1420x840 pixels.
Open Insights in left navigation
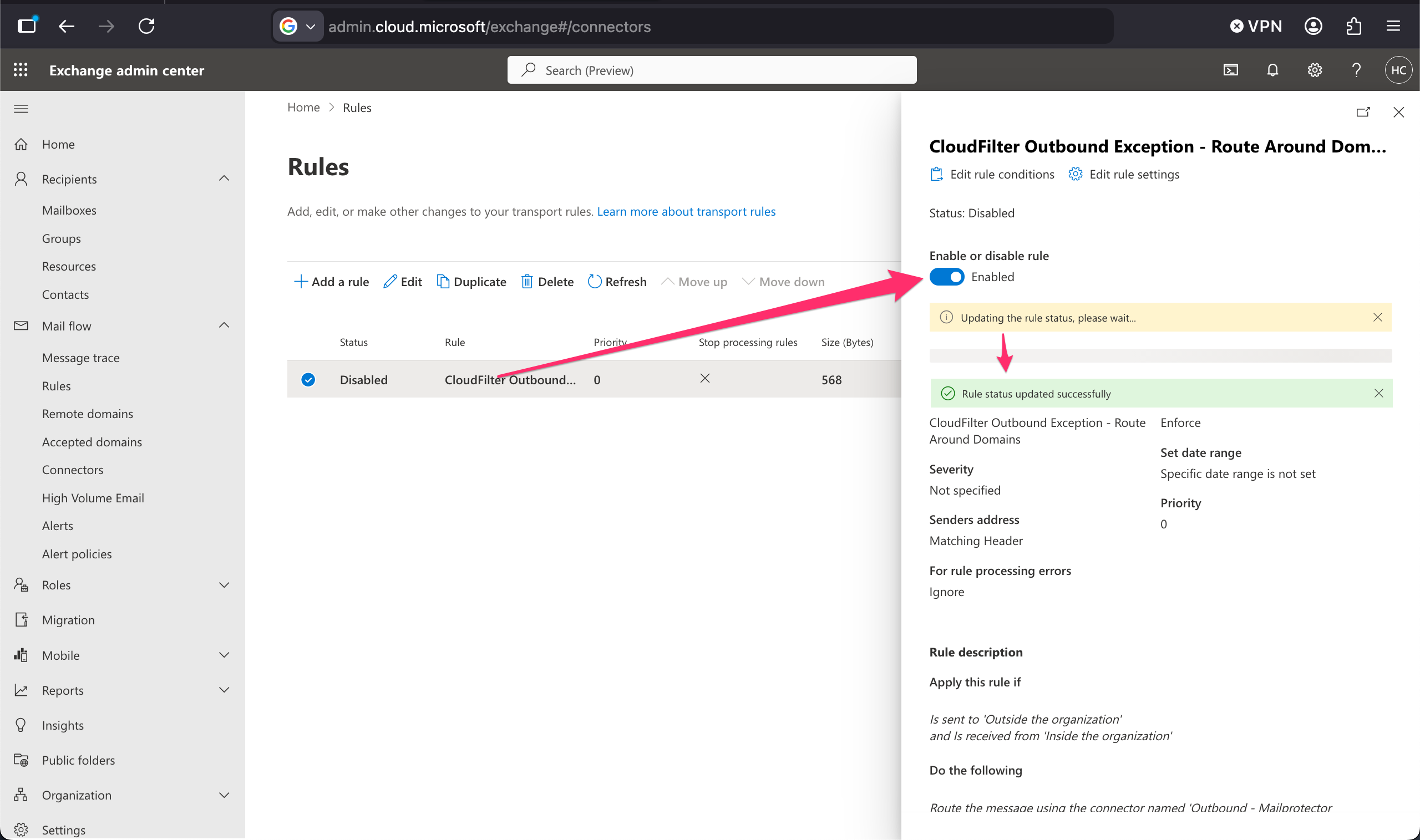(62, 725)
